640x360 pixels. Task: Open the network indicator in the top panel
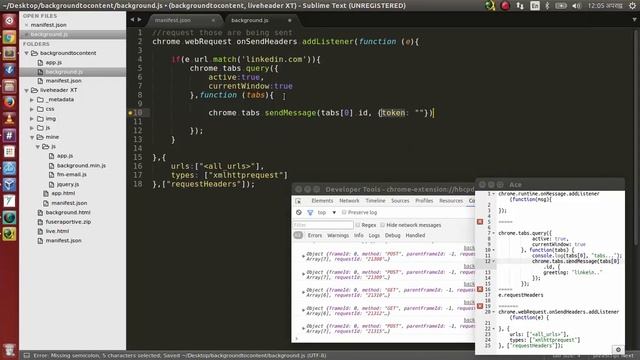pos(520,6)
